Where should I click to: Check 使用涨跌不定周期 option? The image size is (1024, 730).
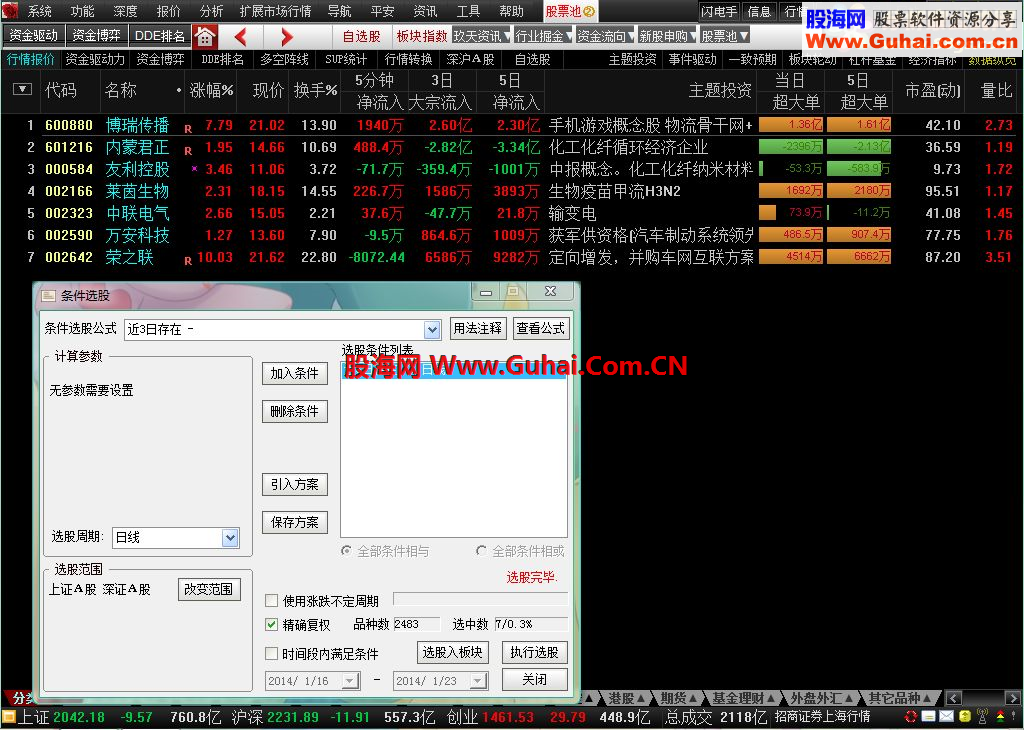[272, 600]
